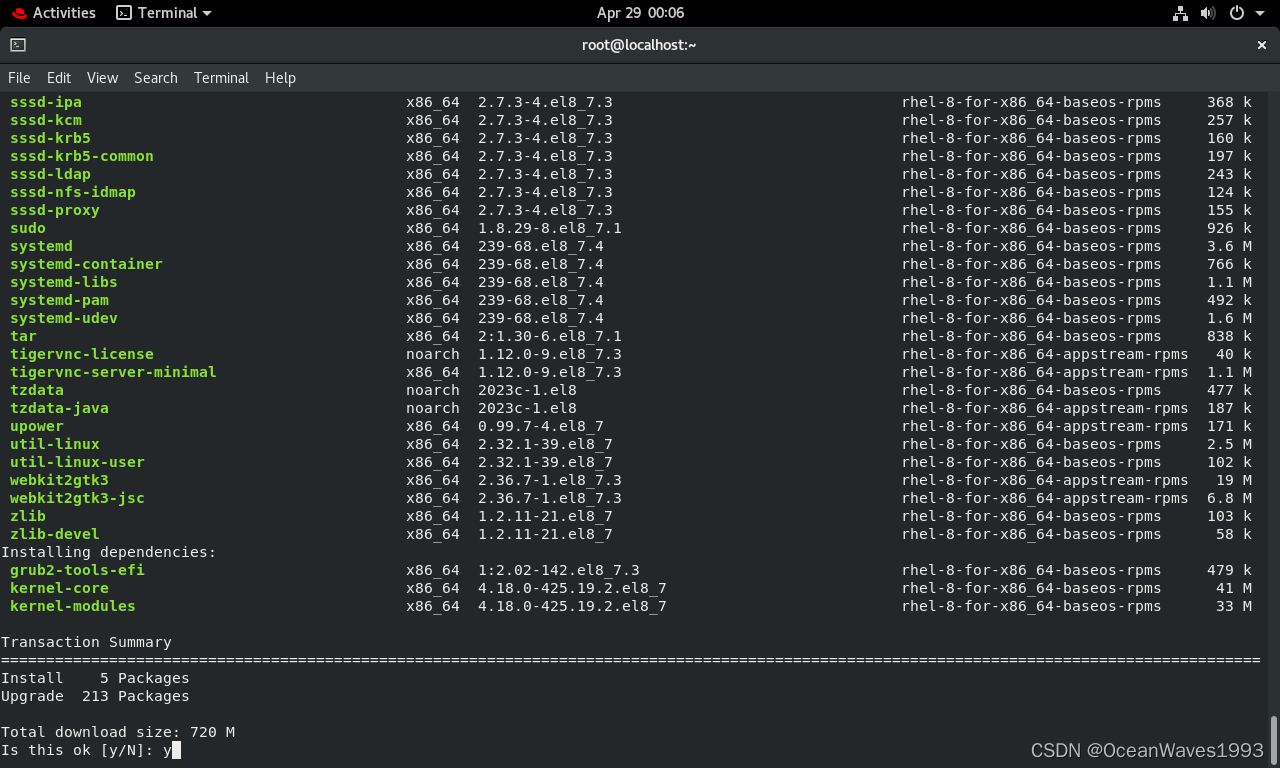Click the systemd-pam package name
Screen dimensions: 1280x768
59,300
